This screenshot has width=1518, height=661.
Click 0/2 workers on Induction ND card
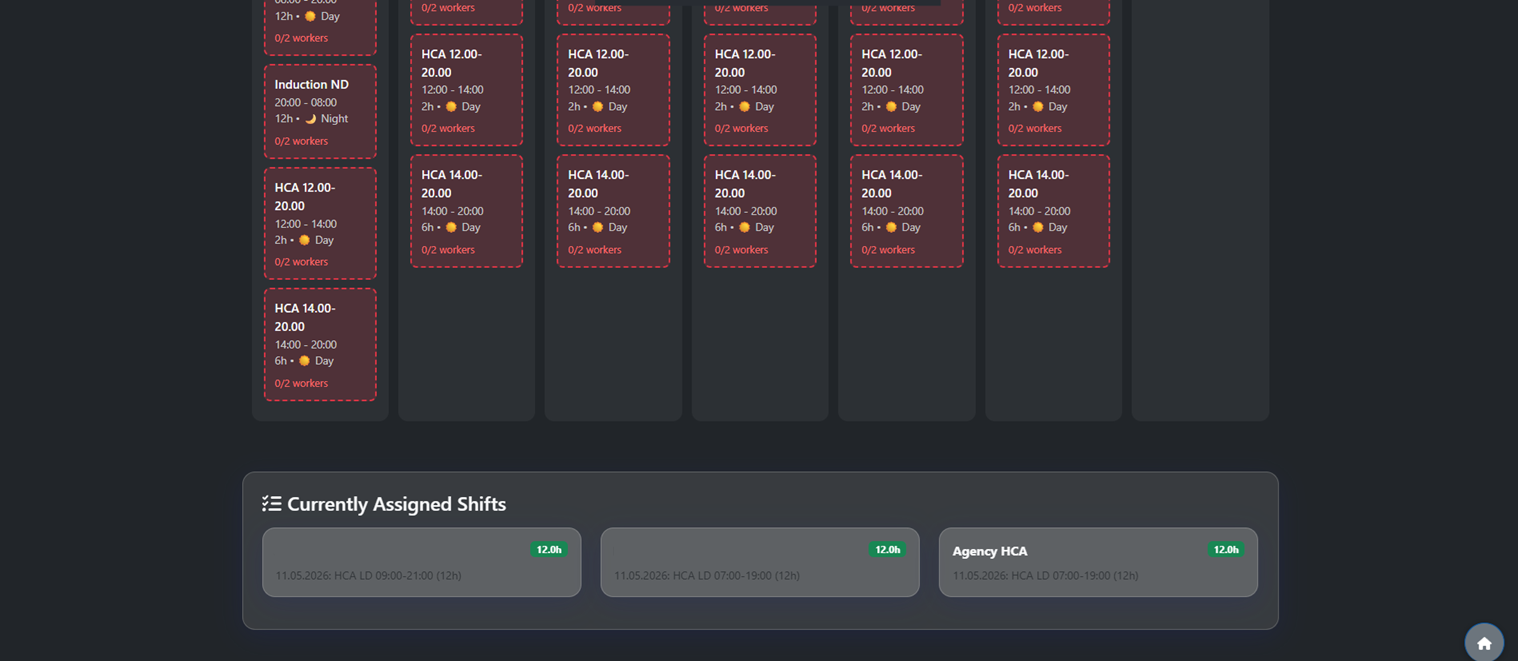click(301, 141)
